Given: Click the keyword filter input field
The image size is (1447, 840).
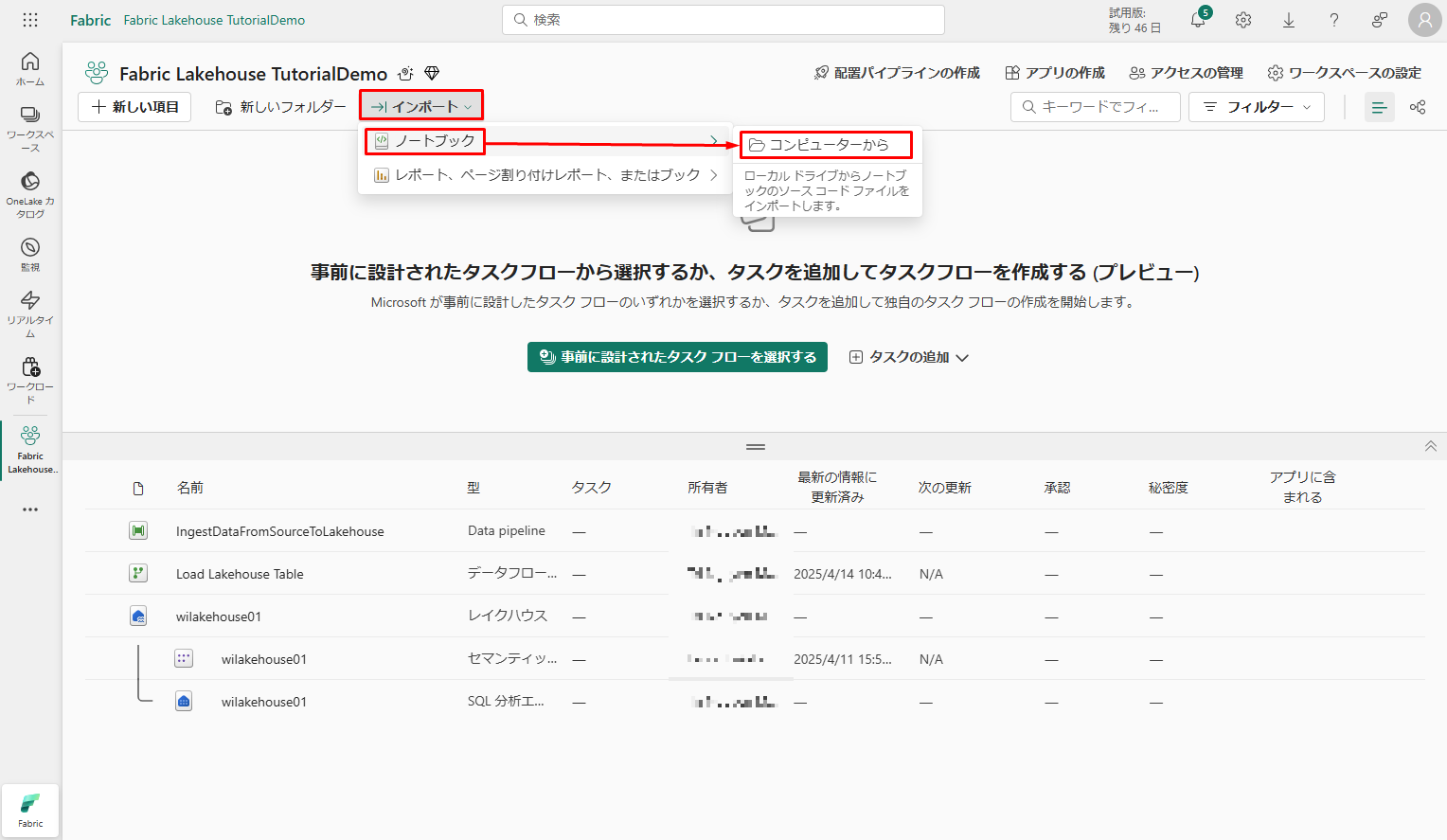Looking at the screenshot, I should coord(1097,107).
